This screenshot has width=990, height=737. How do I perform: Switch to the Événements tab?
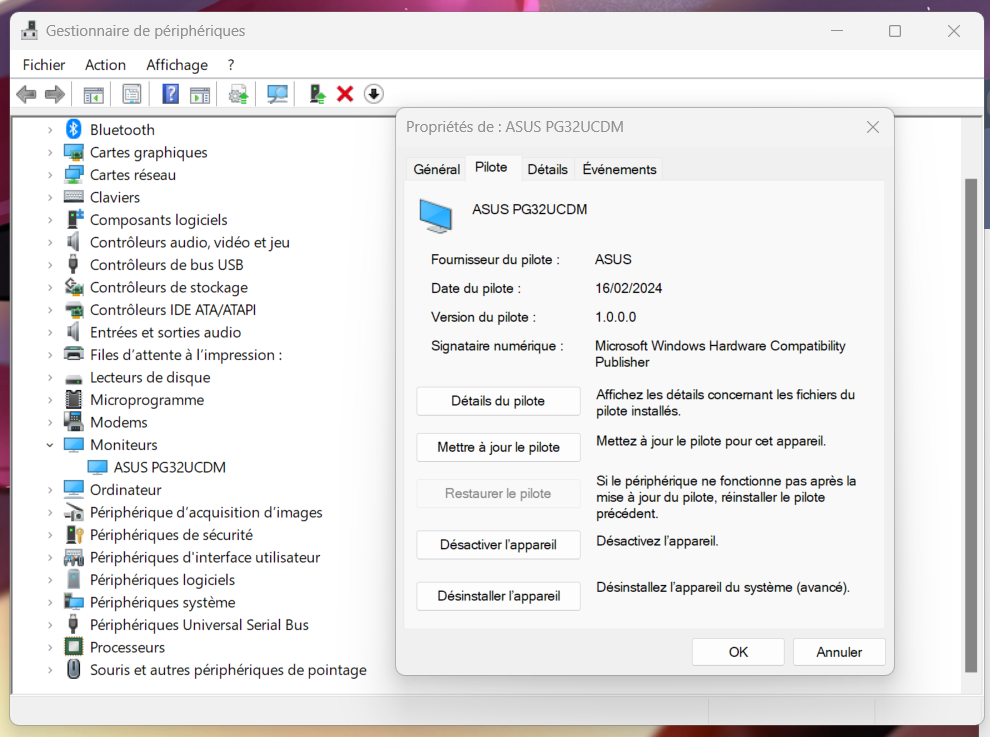click(618, 168)
